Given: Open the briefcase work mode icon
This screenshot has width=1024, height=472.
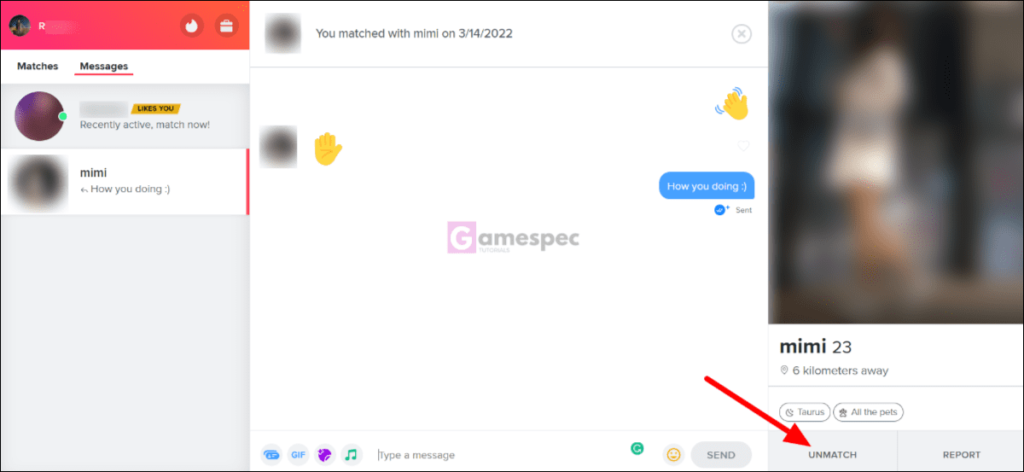Looking at the screenshot, I should click(227, 26).
